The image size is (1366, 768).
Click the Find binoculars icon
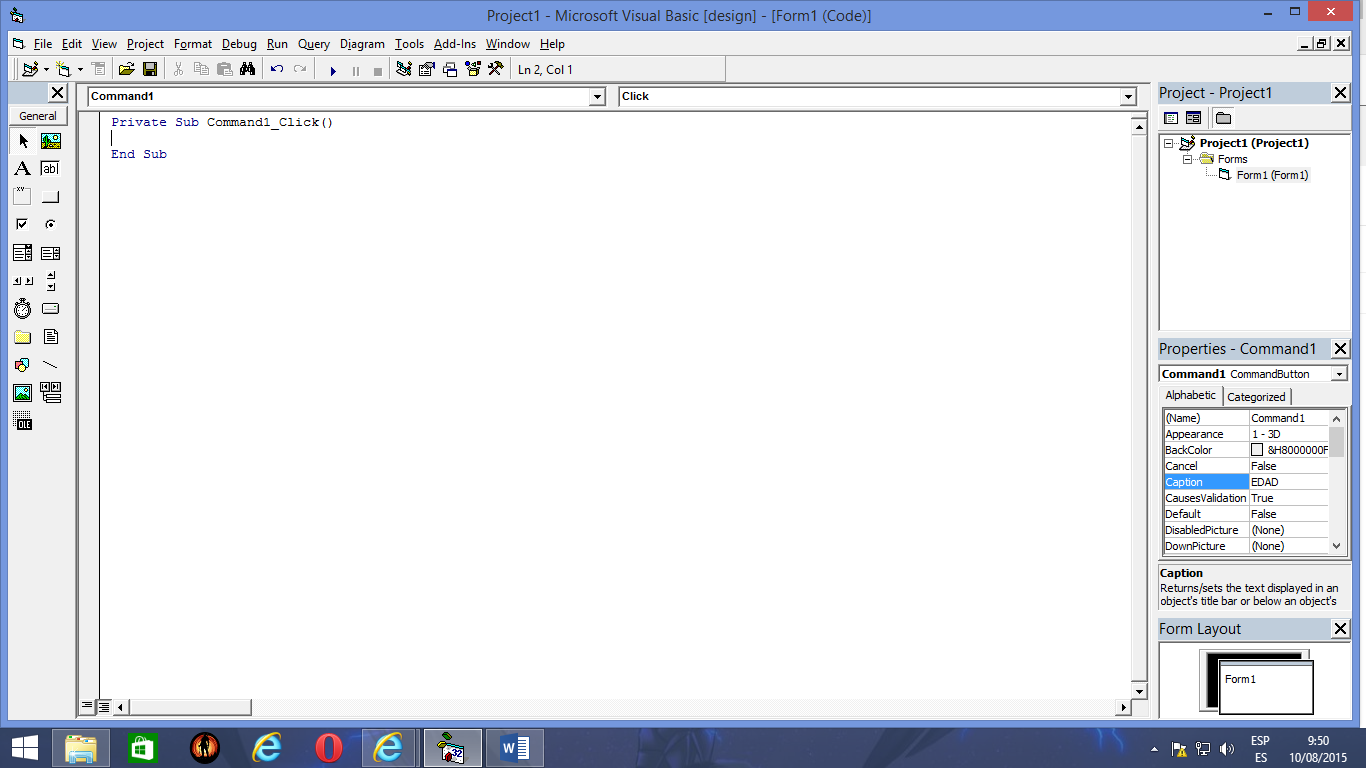[x=249, y=68]
